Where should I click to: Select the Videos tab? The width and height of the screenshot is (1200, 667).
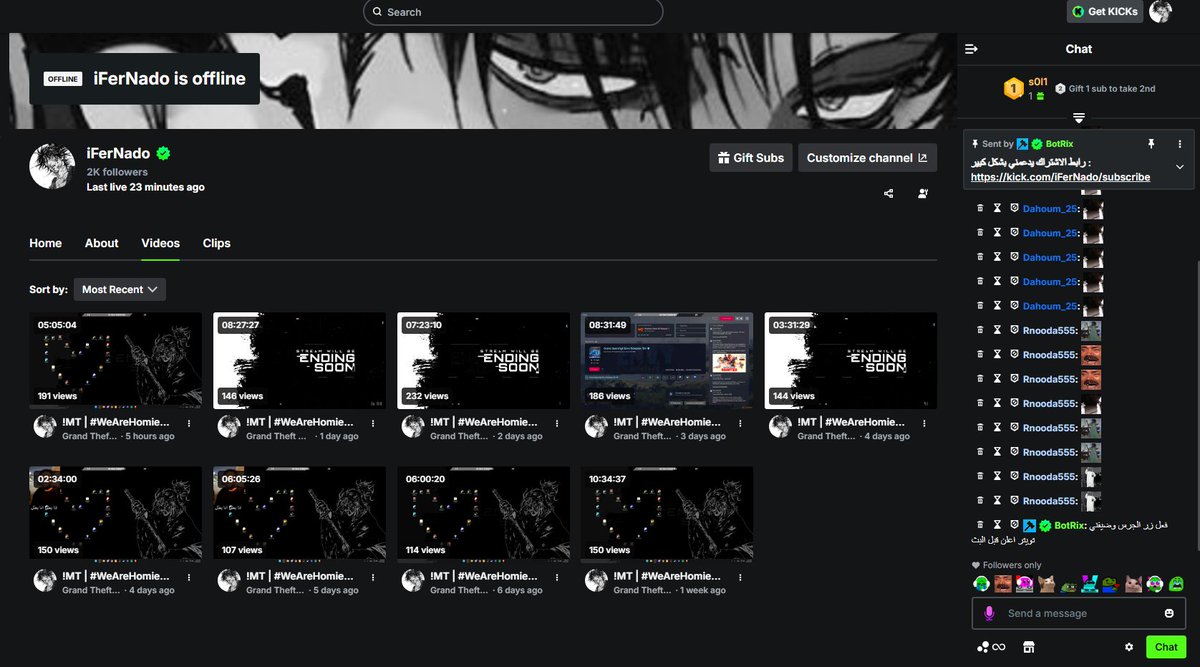[x=160, y=243]
